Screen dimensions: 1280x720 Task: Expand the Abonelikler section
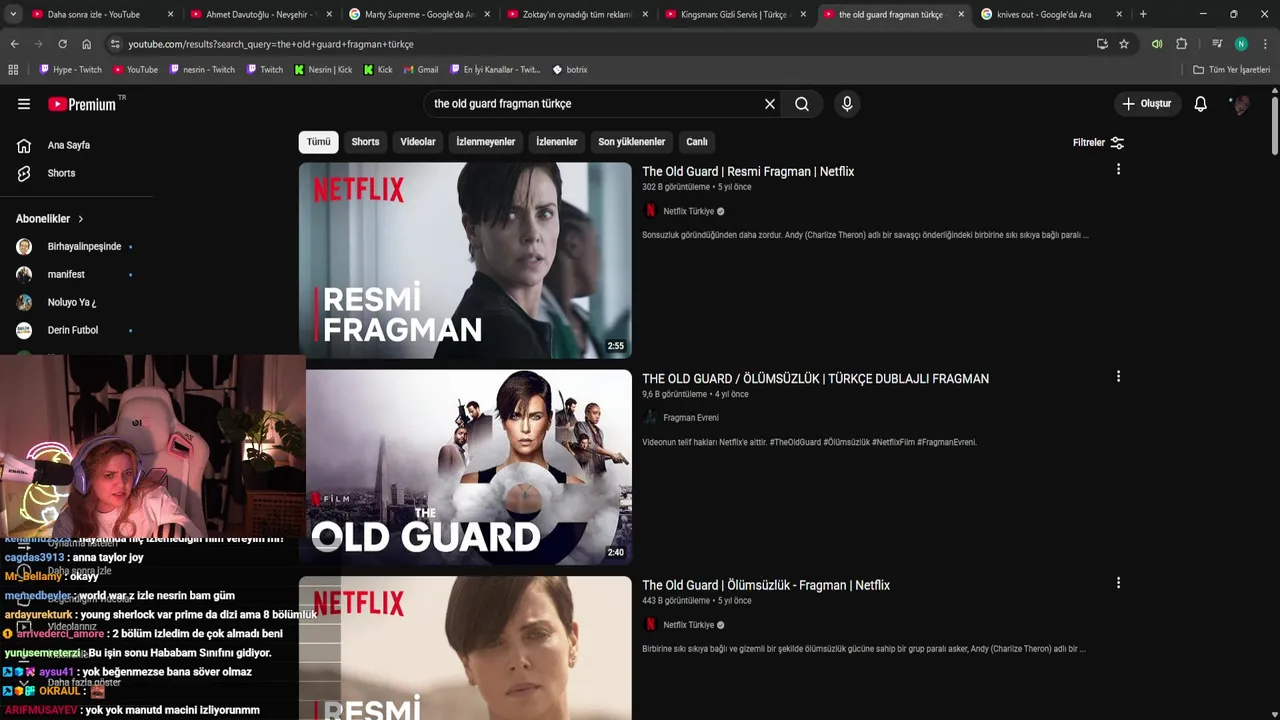tap(50, 218)
